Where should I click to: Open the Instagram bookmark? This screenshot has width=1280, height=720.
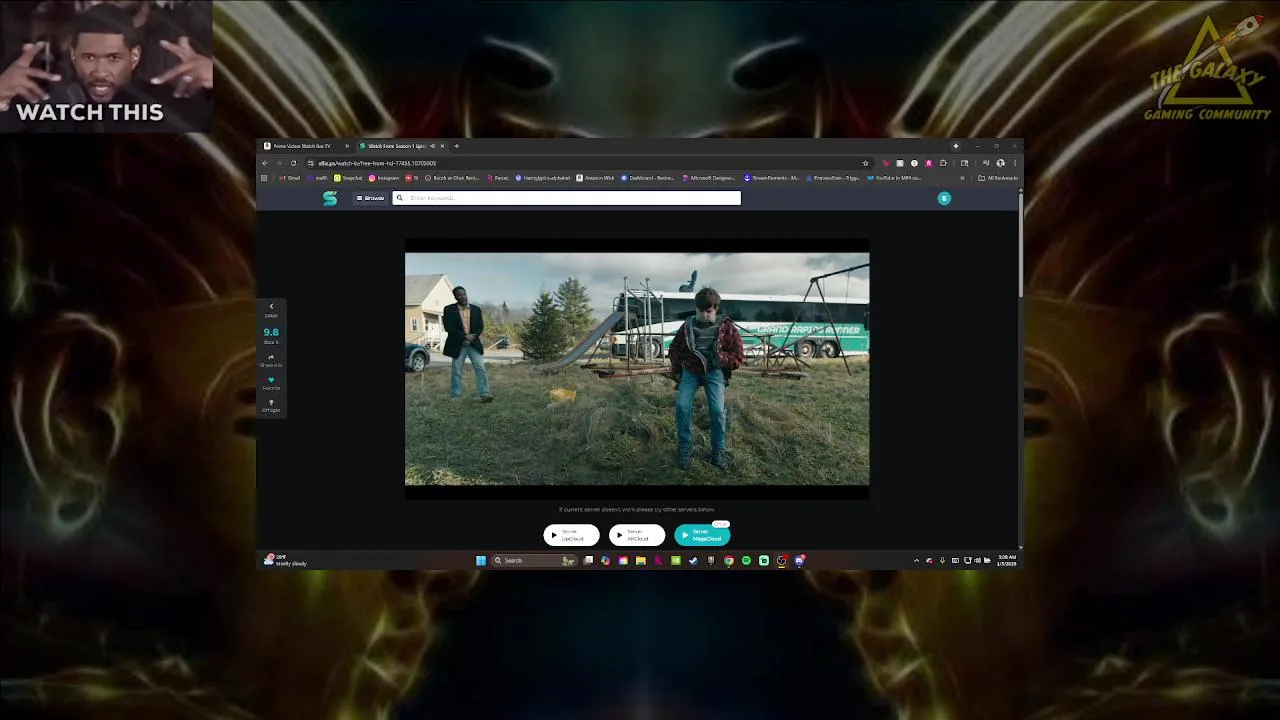point(384,178)
